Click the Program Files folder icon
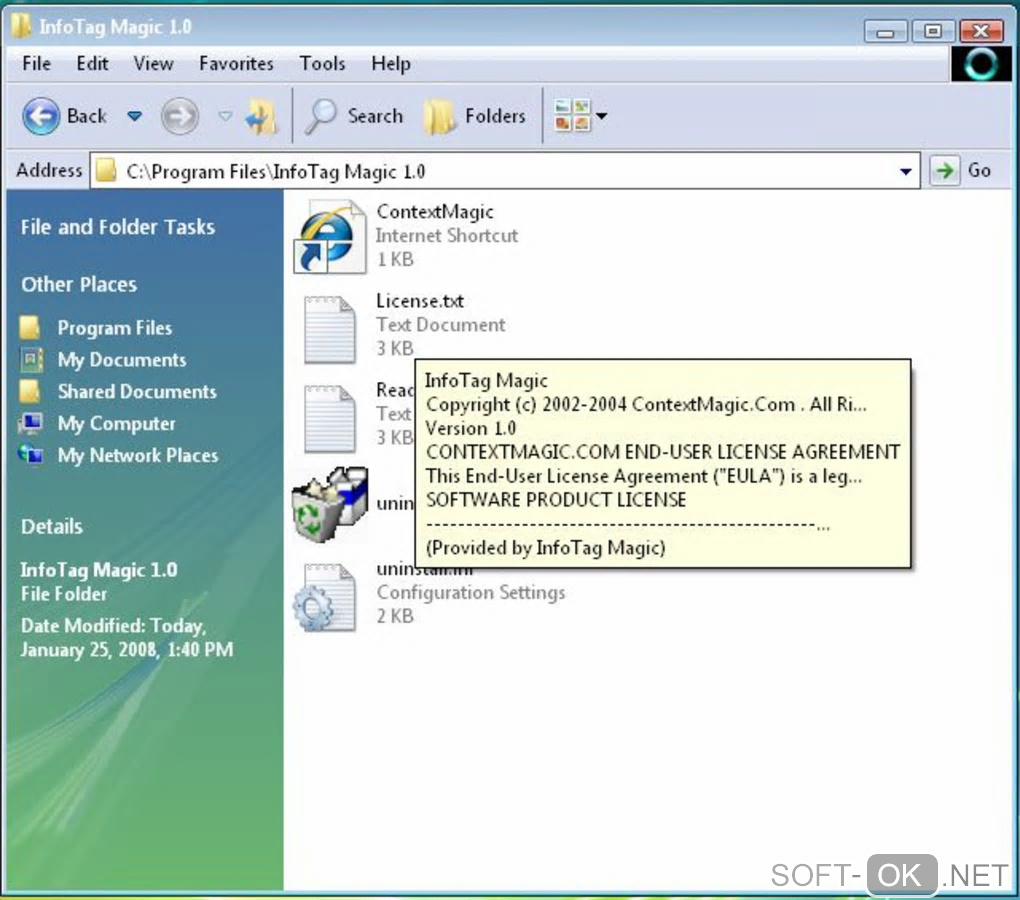Image resolution: width=1020 pixels, height=900 pixels. click(30, 328)
